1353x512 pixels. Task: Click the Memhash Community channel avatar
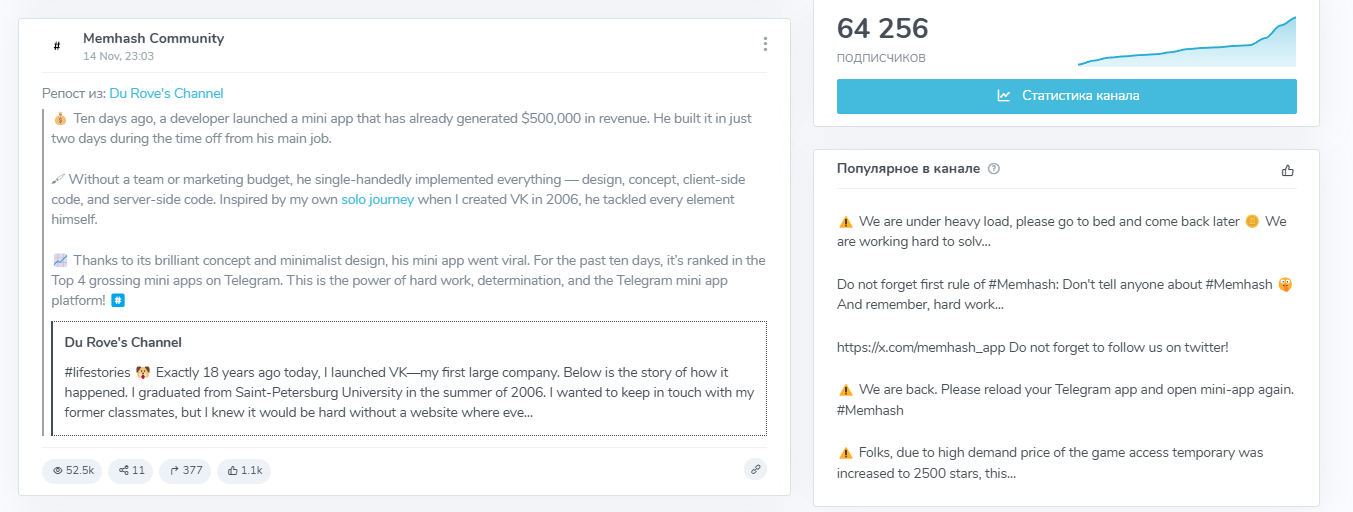coord(57,46)
